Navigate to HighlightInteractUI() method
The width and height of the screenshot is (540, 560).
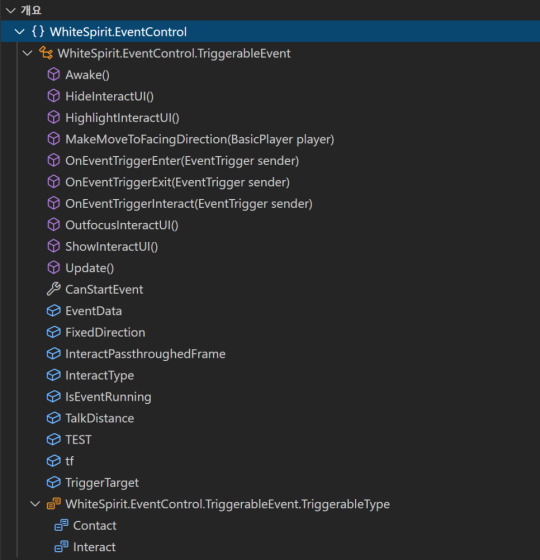[x=122, y=118]
